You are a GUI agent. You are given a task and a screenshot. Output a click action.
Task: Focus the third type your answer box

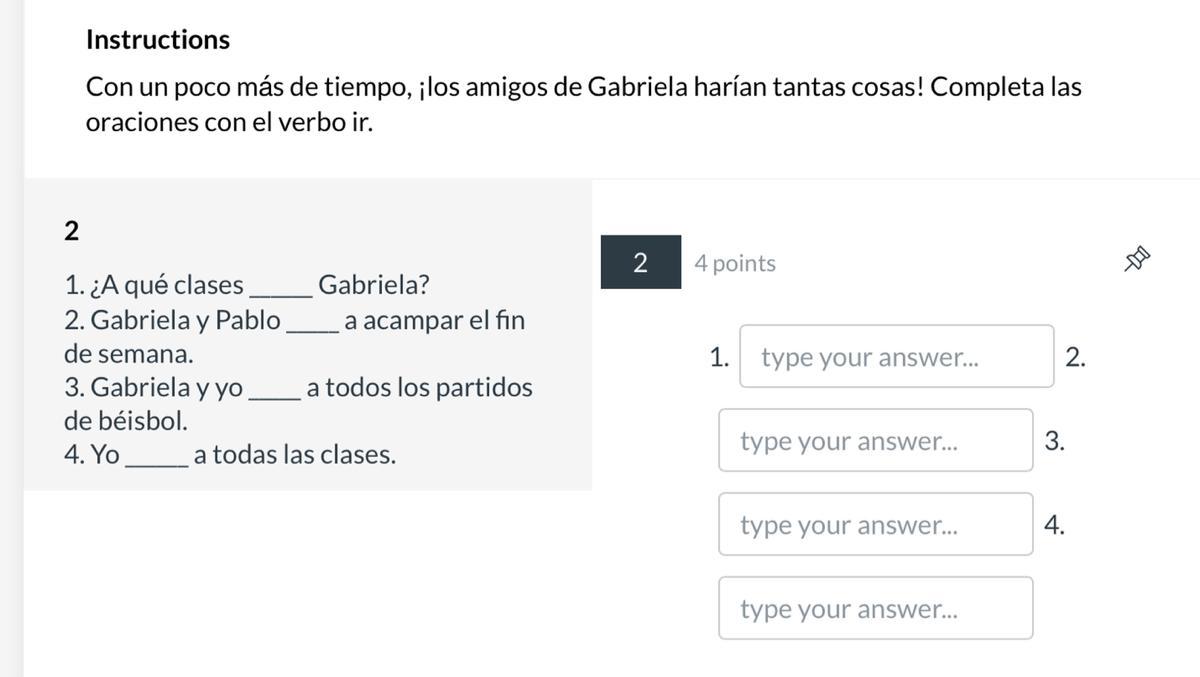875,525
